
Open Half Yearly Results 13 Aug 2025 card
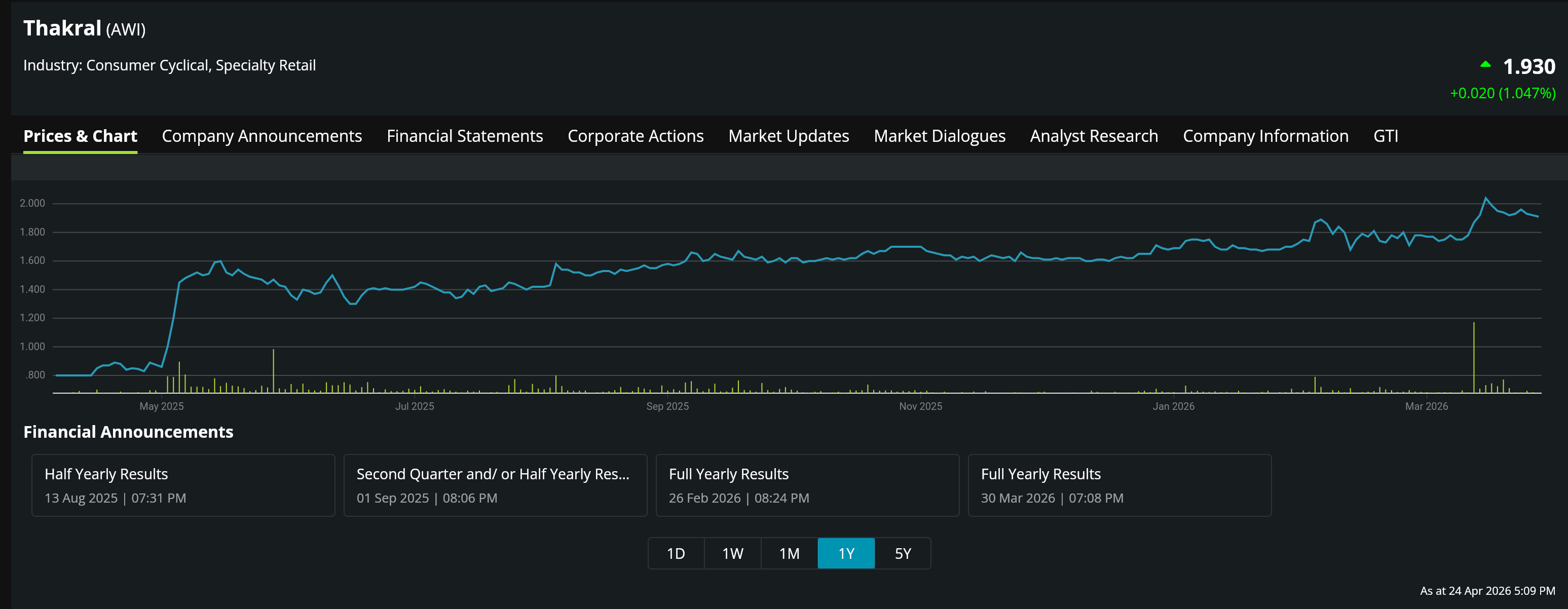pyautogui.click(x=183, y=485)
